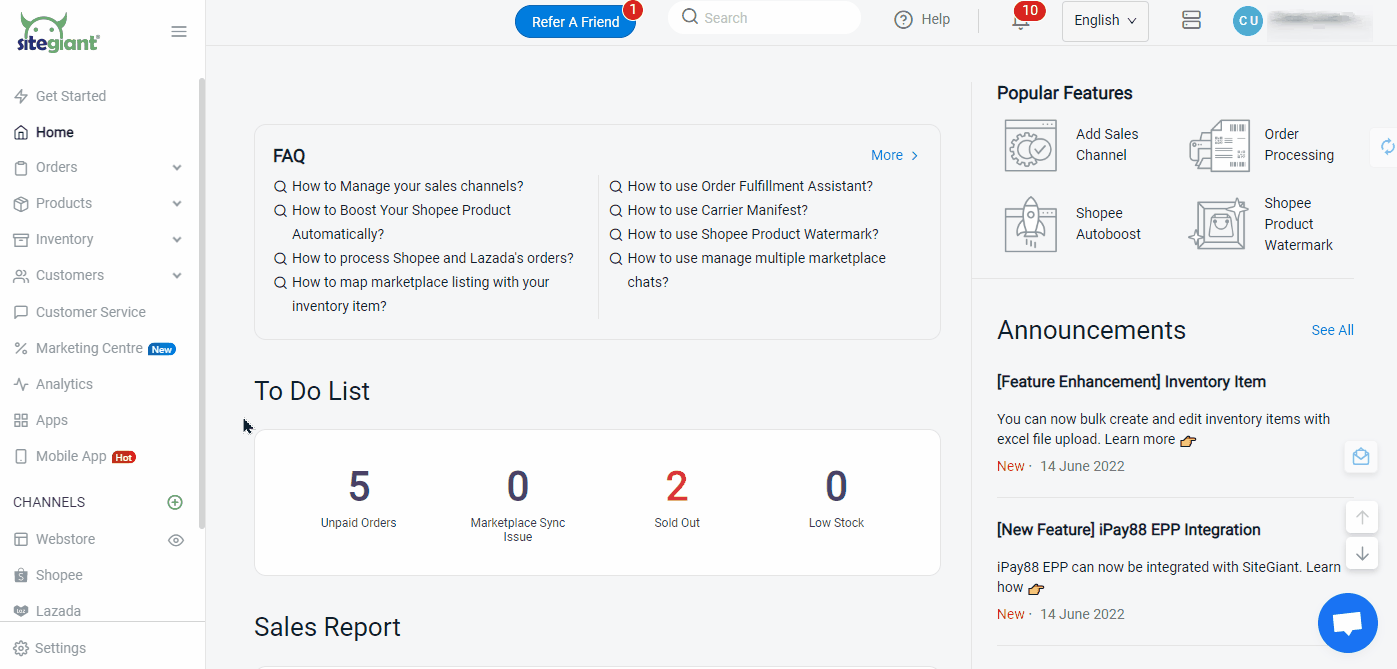Click the Sold Out count 2
Screen dimensions: 1397x669
pos(677,487)
